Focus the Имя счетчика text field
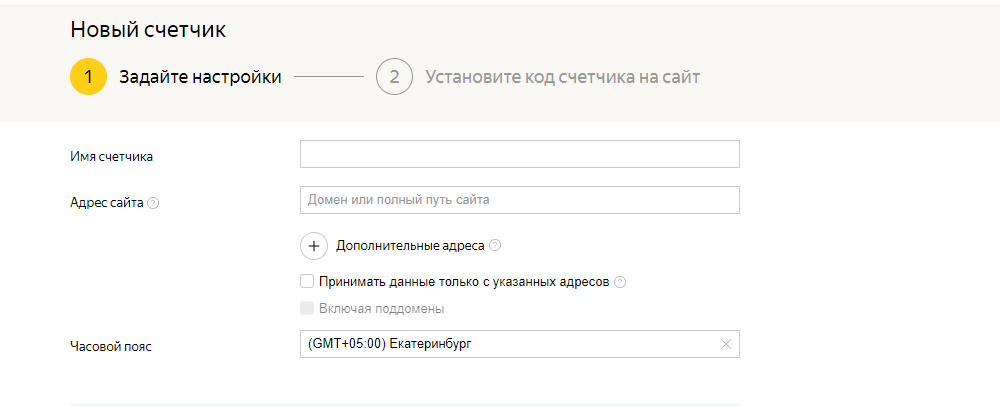 point(519,154)
